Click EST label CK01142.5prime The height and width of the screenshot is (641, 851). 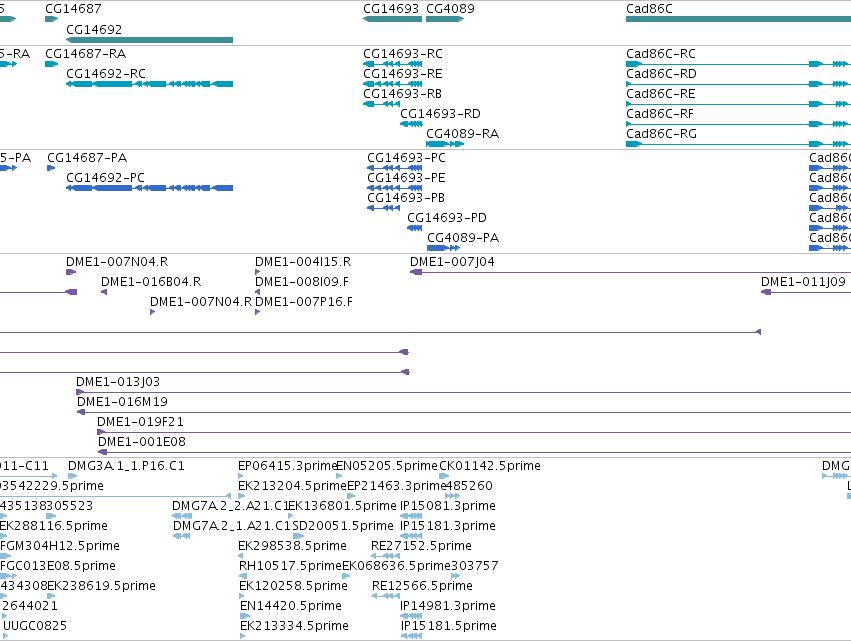pyautogui.click(x=490, y=466)
